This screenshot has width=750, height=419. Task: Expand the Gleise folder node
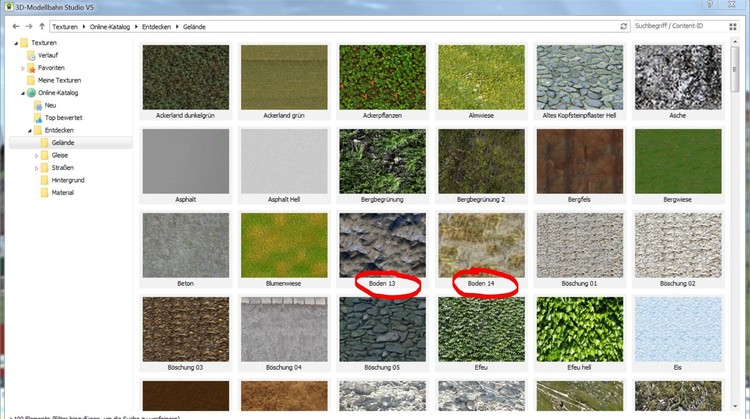pyautogui.click(x=36, y=155)
